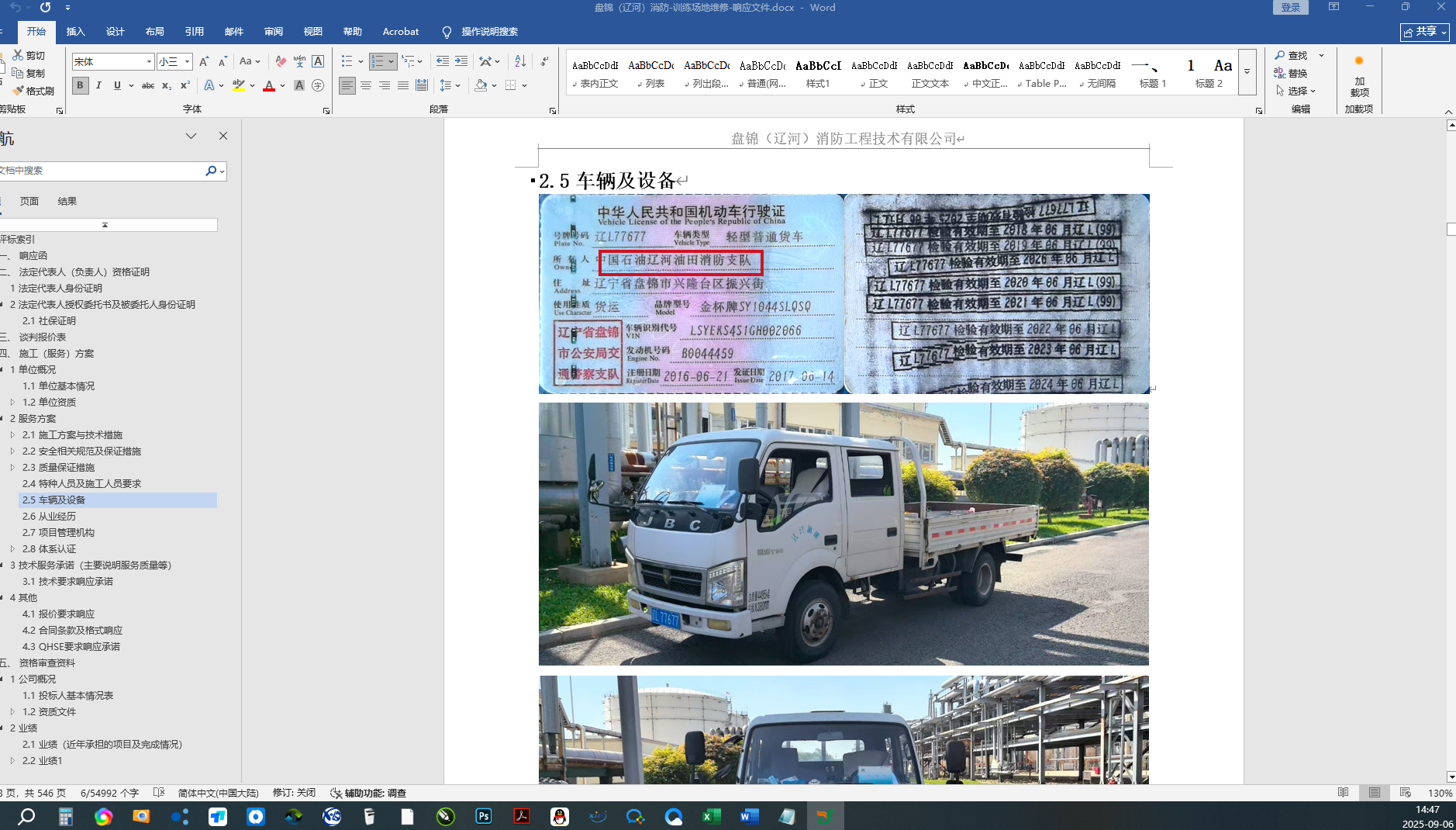The width and height of the screenshot is (1456, 830).
Task: Show or hide paragraph marks
Action: (x=544, y=61)
